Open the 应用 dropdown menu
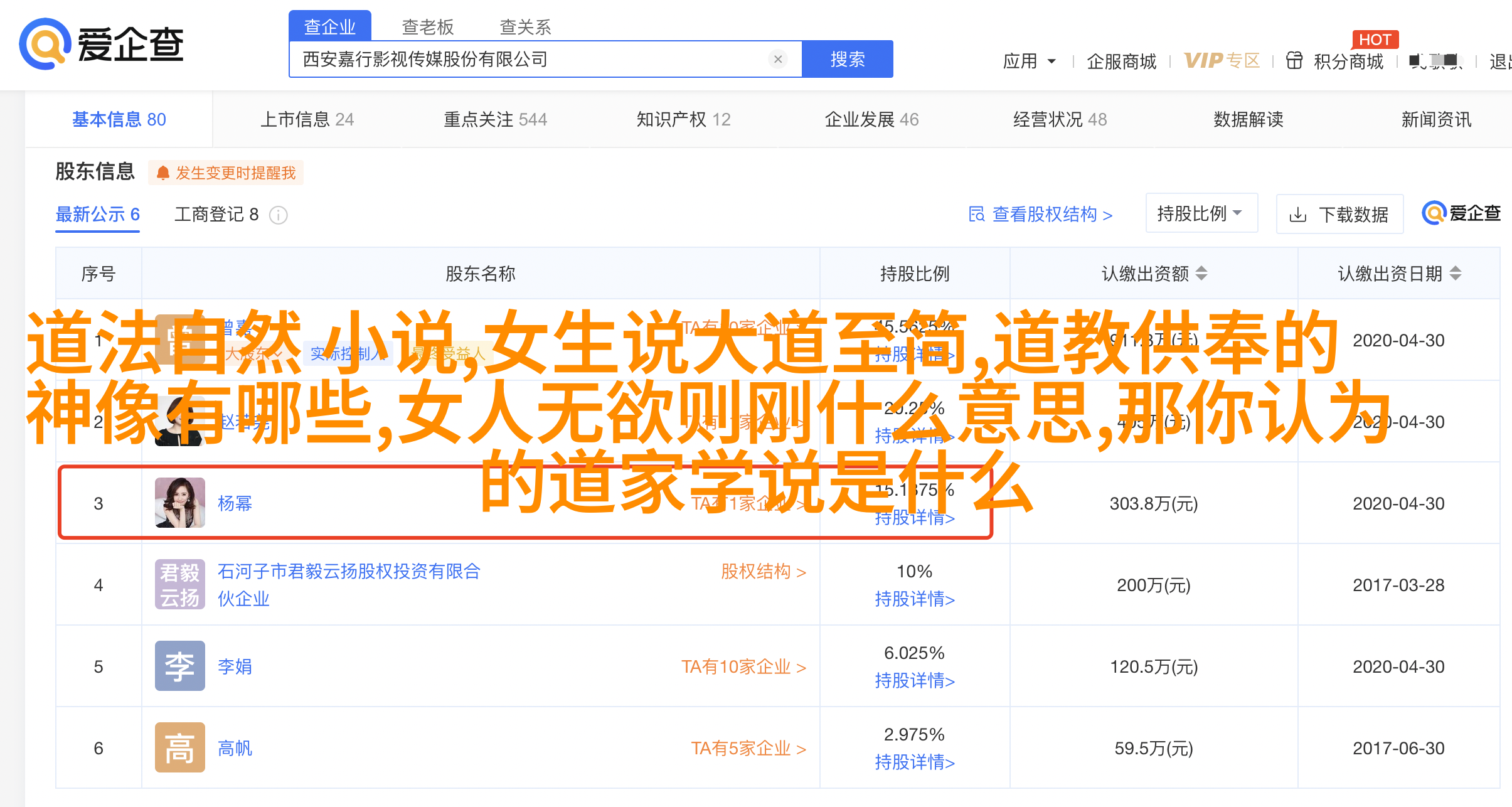The image size is (1512, 807). (x=1030, y=61)
